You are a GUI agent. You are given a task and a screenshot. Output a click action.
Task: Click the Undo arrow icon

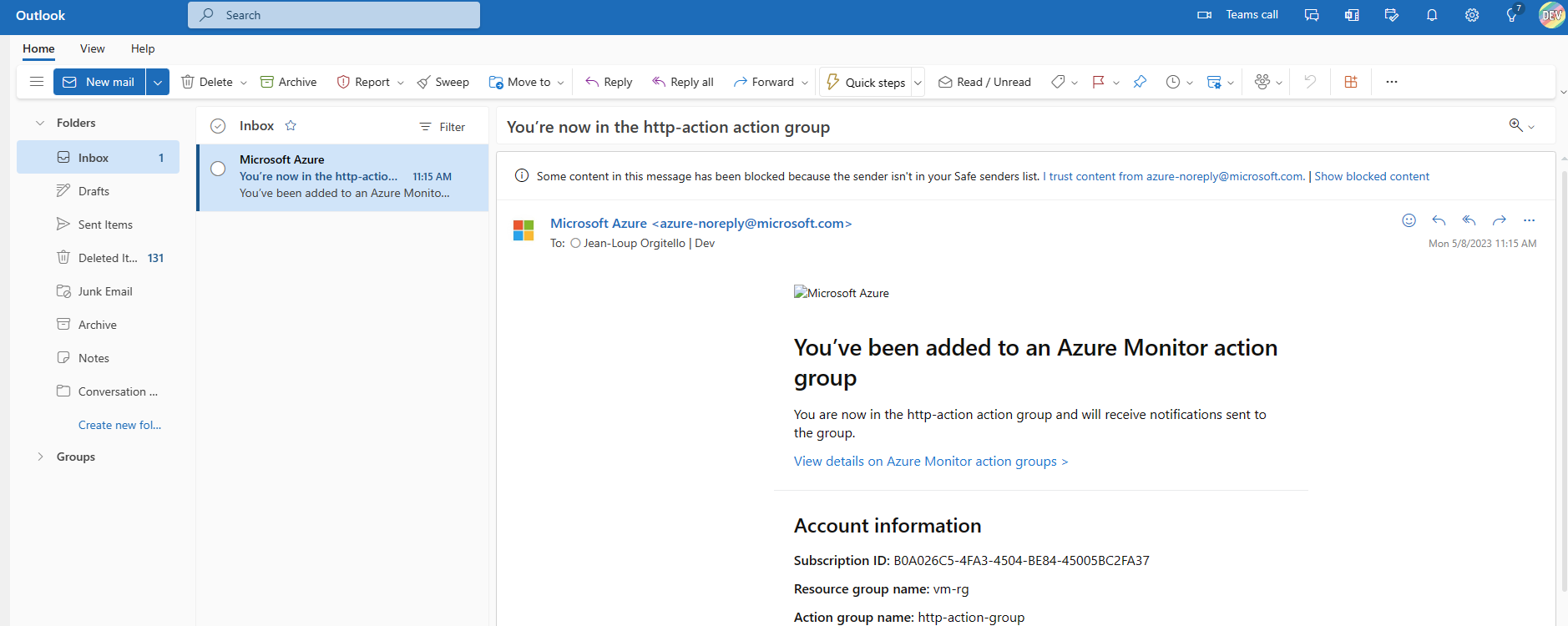point(1310,82)
